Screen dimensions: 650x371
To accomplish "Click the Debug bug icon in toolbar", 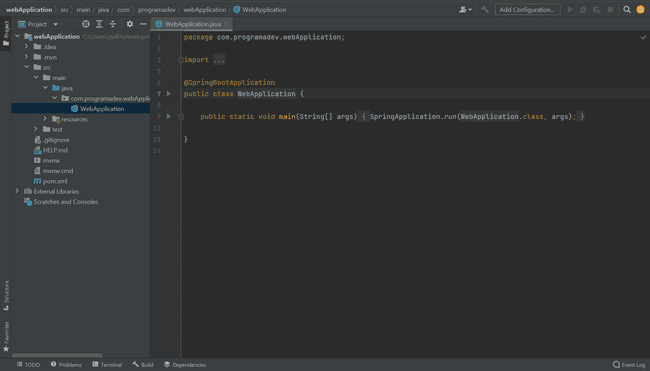I will pyautogui.click(x=583, y=9).
